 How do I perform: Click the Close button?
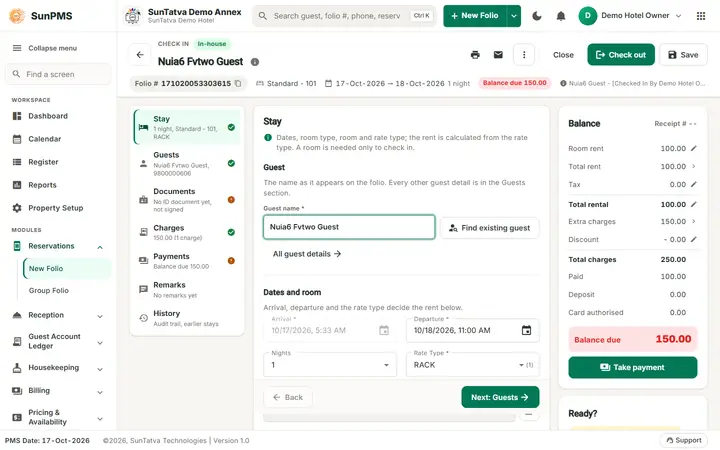pyautogui.click(x=563, y=55)
